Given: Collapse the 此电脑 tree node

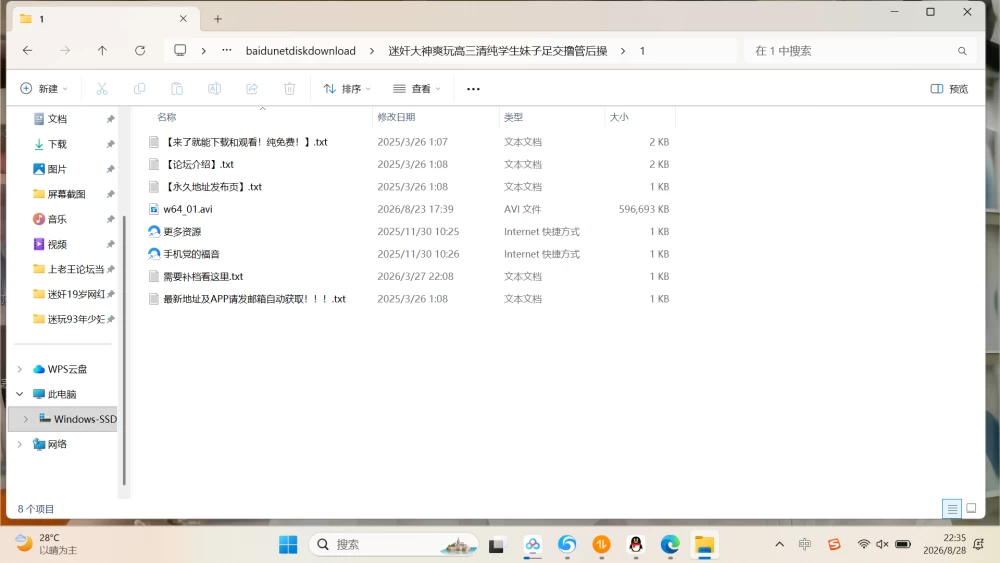Looking at the screenshot, I should click(x=20, y=394).
